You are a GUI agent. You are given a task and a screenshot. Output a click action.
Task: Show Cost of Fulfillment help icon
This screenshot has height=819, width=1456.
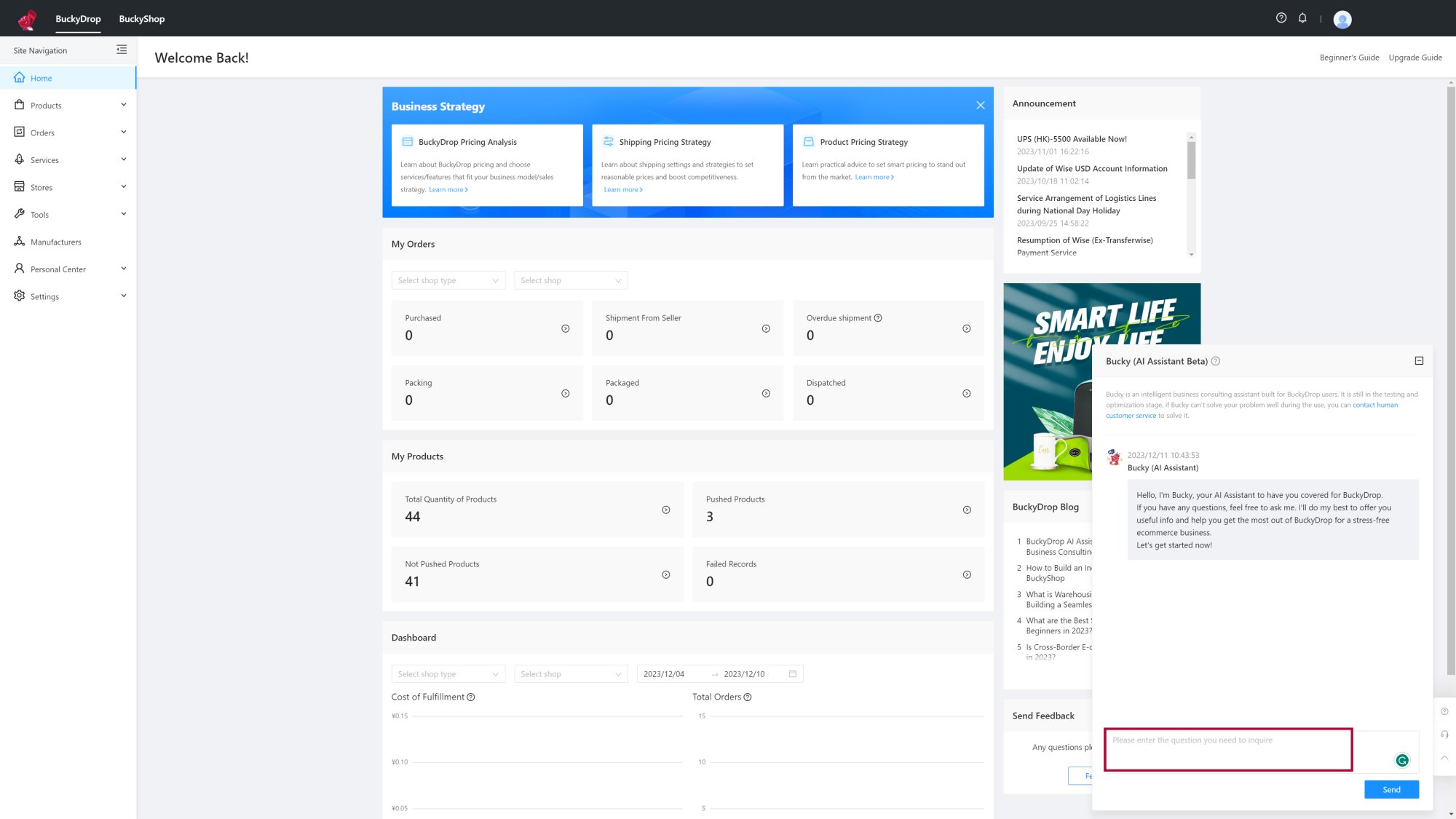(471, 697)
